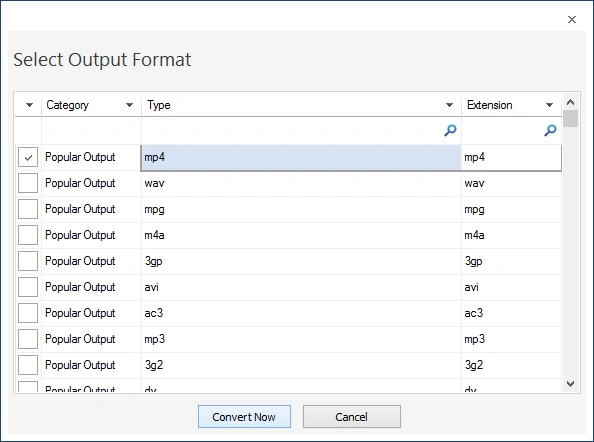
Task: Click scrollbar up arrow in format list
Action: click(571, 102)
